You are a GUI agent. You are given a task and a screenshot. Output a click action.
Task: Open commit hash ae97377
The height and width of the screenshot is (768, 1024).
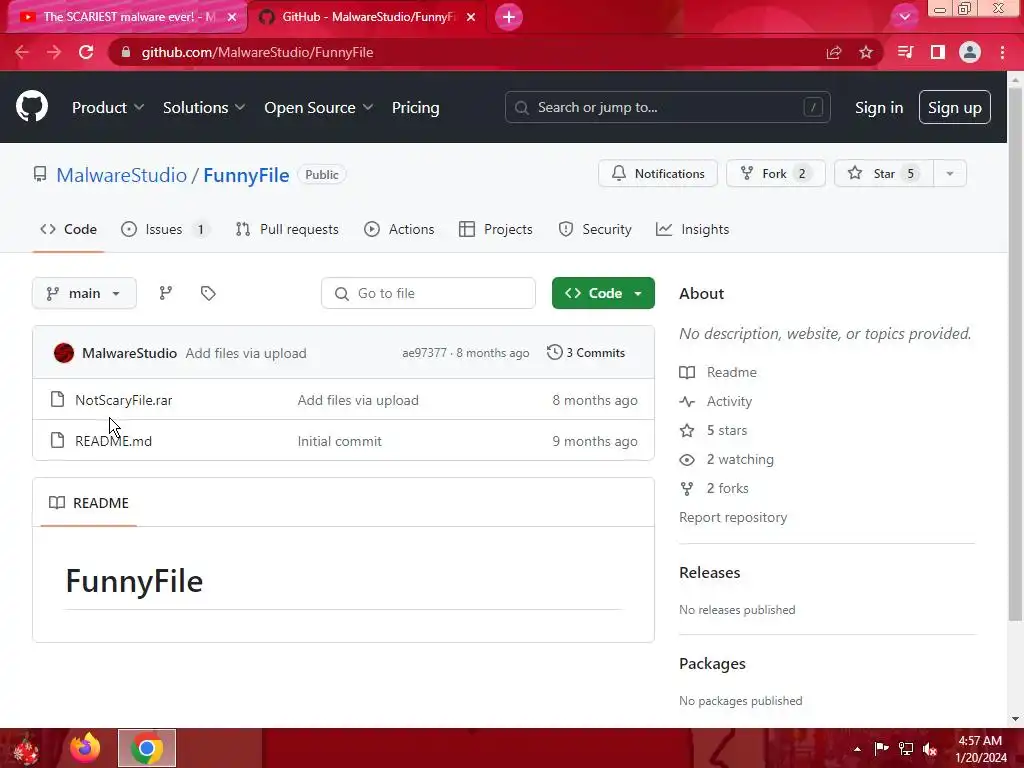[424, 353]
